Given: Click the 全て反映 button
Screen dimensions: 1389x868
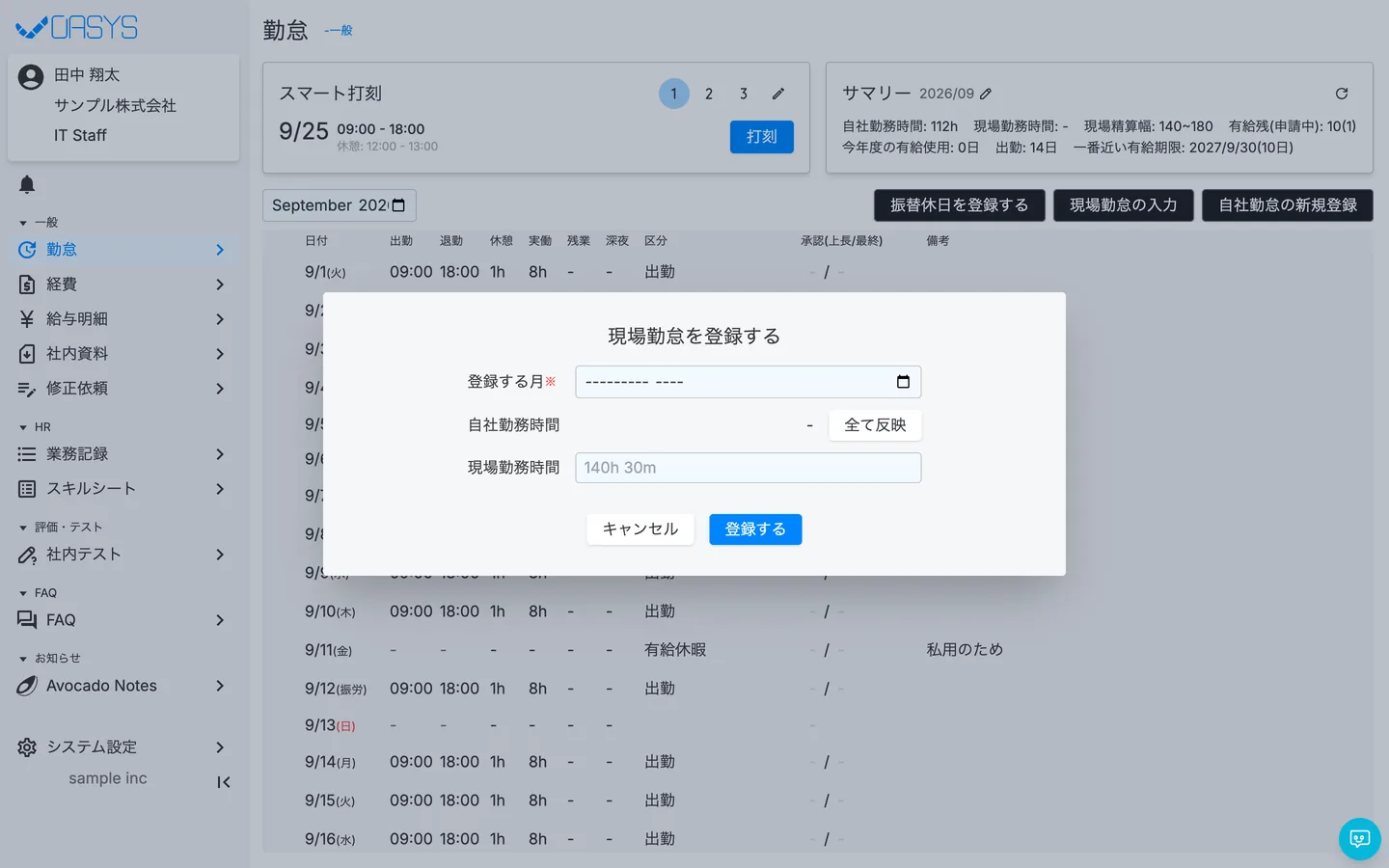Looking at the screenshot, I should (x=875, y=425).
